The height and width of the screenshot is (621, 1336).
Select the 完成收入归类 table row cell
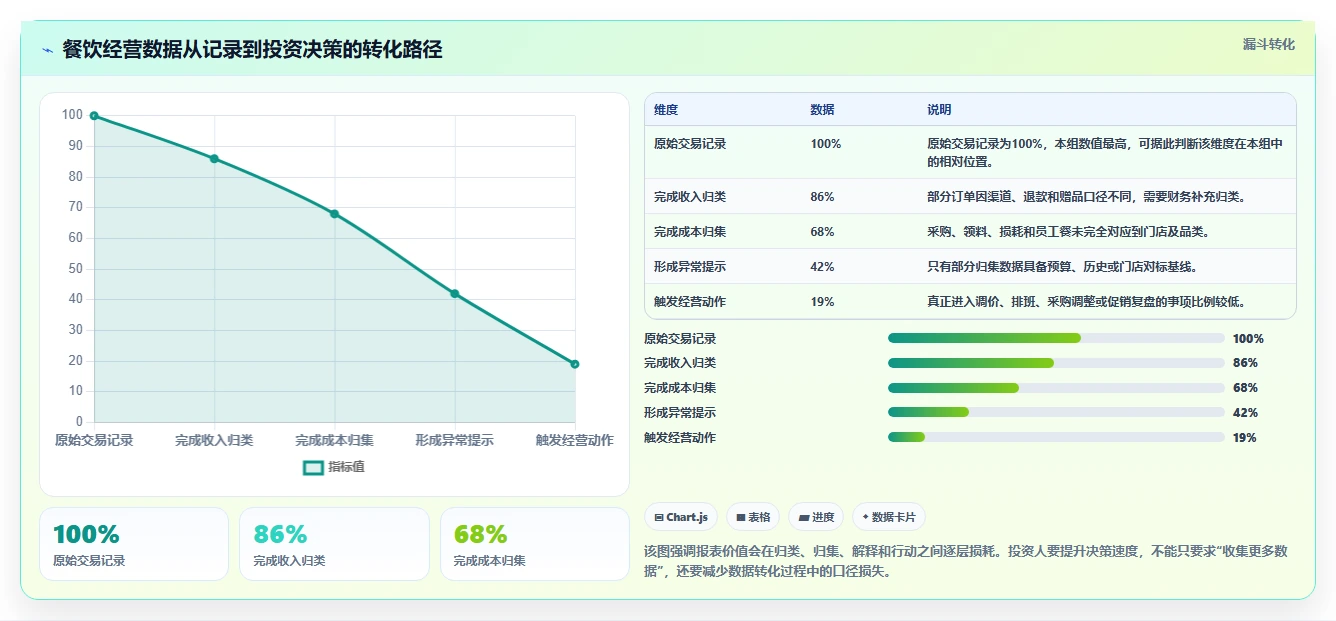pyautogui.click(x=690, y=197)
